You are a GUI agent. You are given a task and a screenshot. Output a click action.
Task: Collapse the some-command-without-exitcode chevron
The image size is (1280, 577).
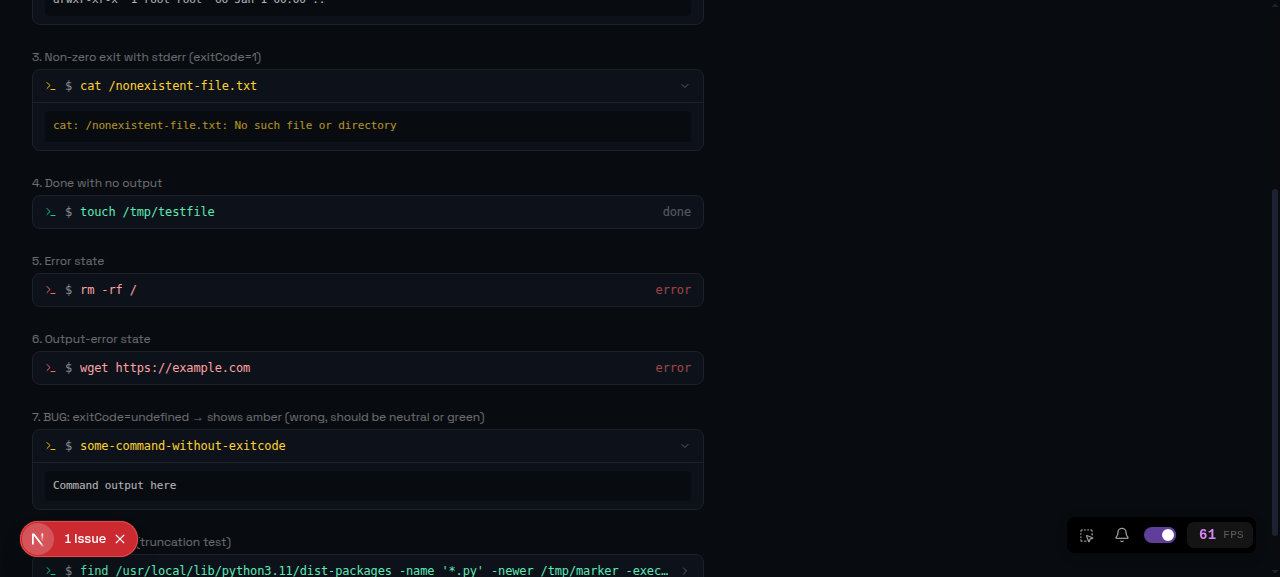[x=685, y=446]
